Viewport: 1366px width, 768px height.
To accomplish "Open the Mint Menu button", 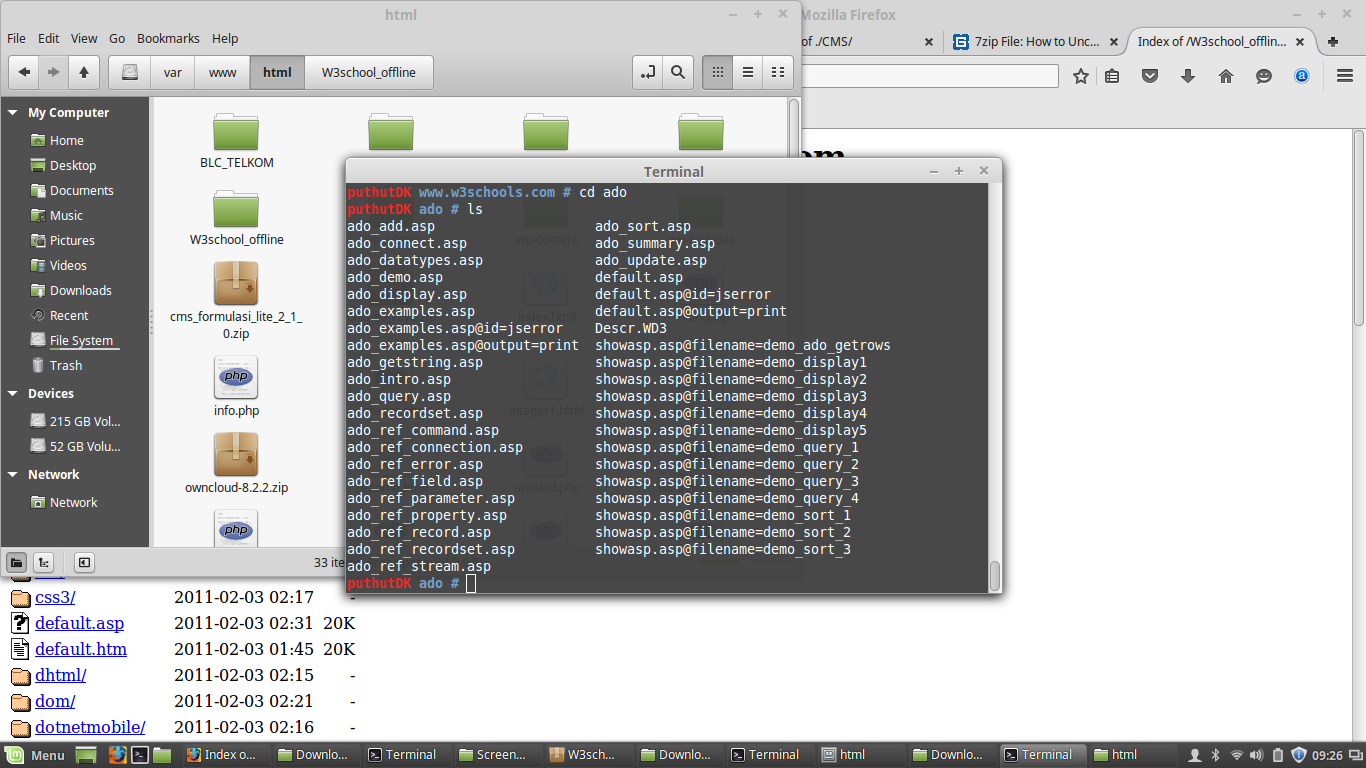I will 35,755.
